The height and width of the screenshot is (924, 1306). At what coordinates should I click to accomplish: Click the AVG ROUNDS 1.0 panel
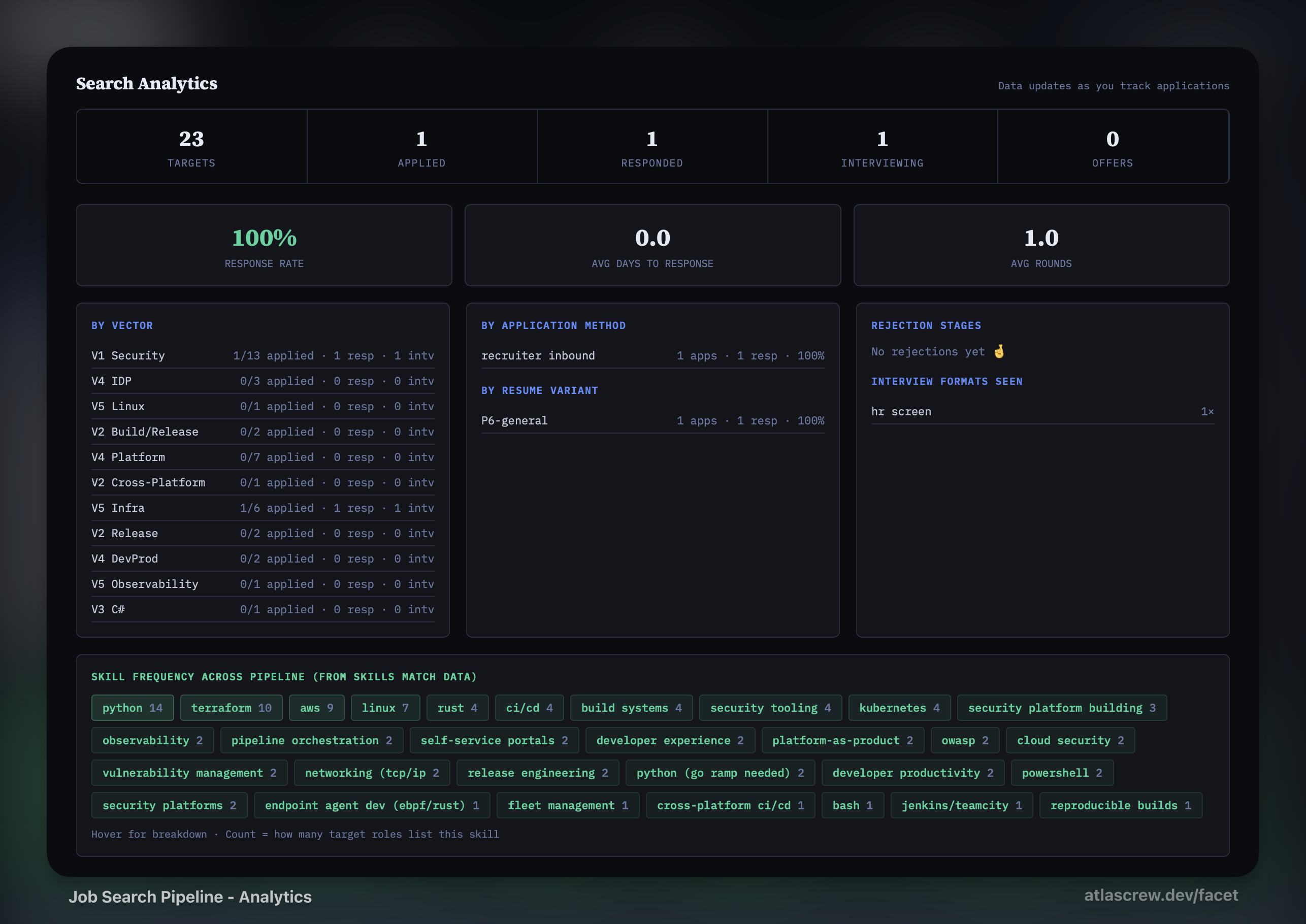coord(1041,245)
